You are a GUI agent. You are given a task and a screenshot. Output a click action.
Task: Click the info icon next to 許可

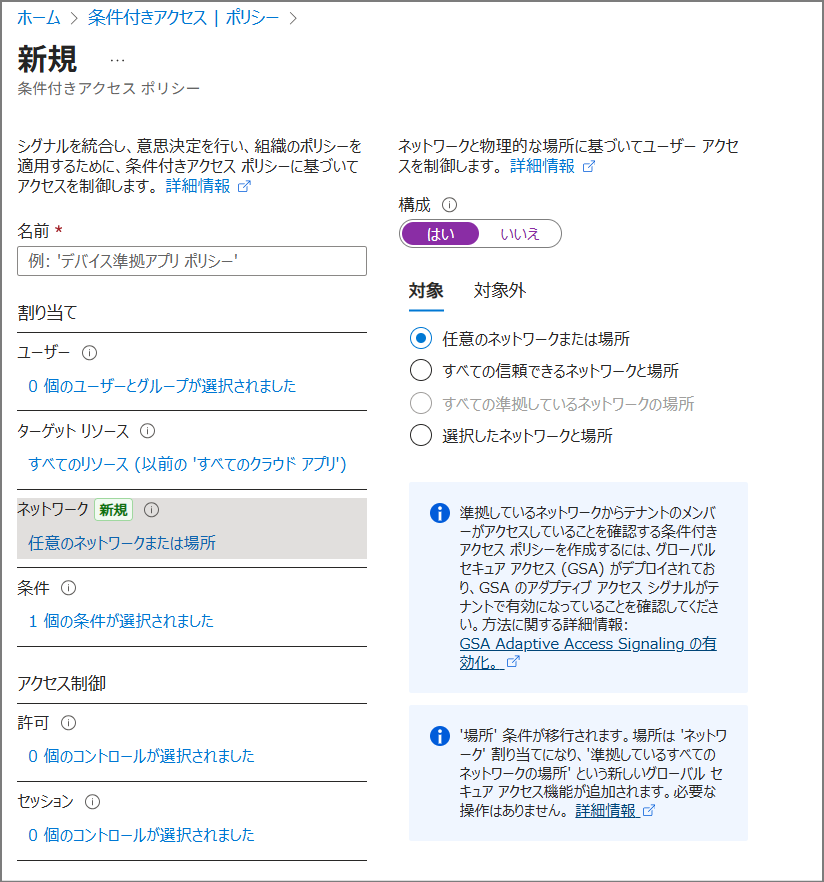(x=68, y=723)
